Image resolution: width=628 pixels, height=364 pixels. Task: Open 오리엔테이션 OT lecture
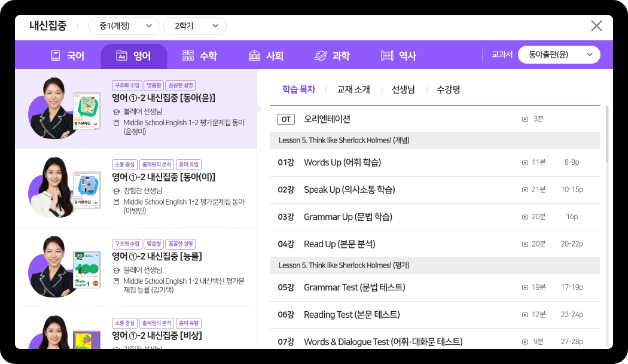435,119
